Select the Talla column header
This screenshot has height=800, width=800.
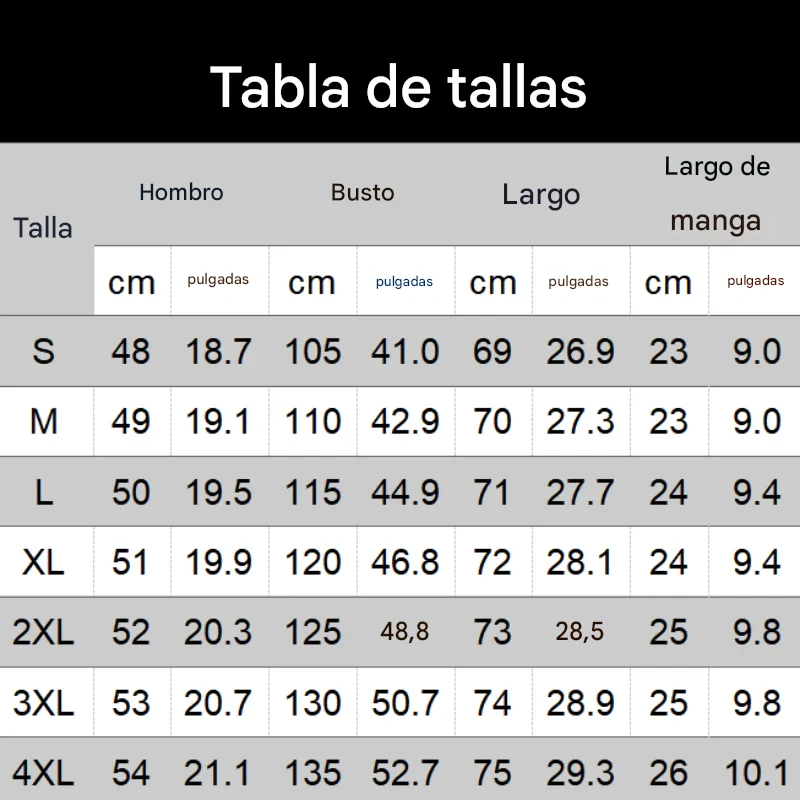(x=43, y=228)
